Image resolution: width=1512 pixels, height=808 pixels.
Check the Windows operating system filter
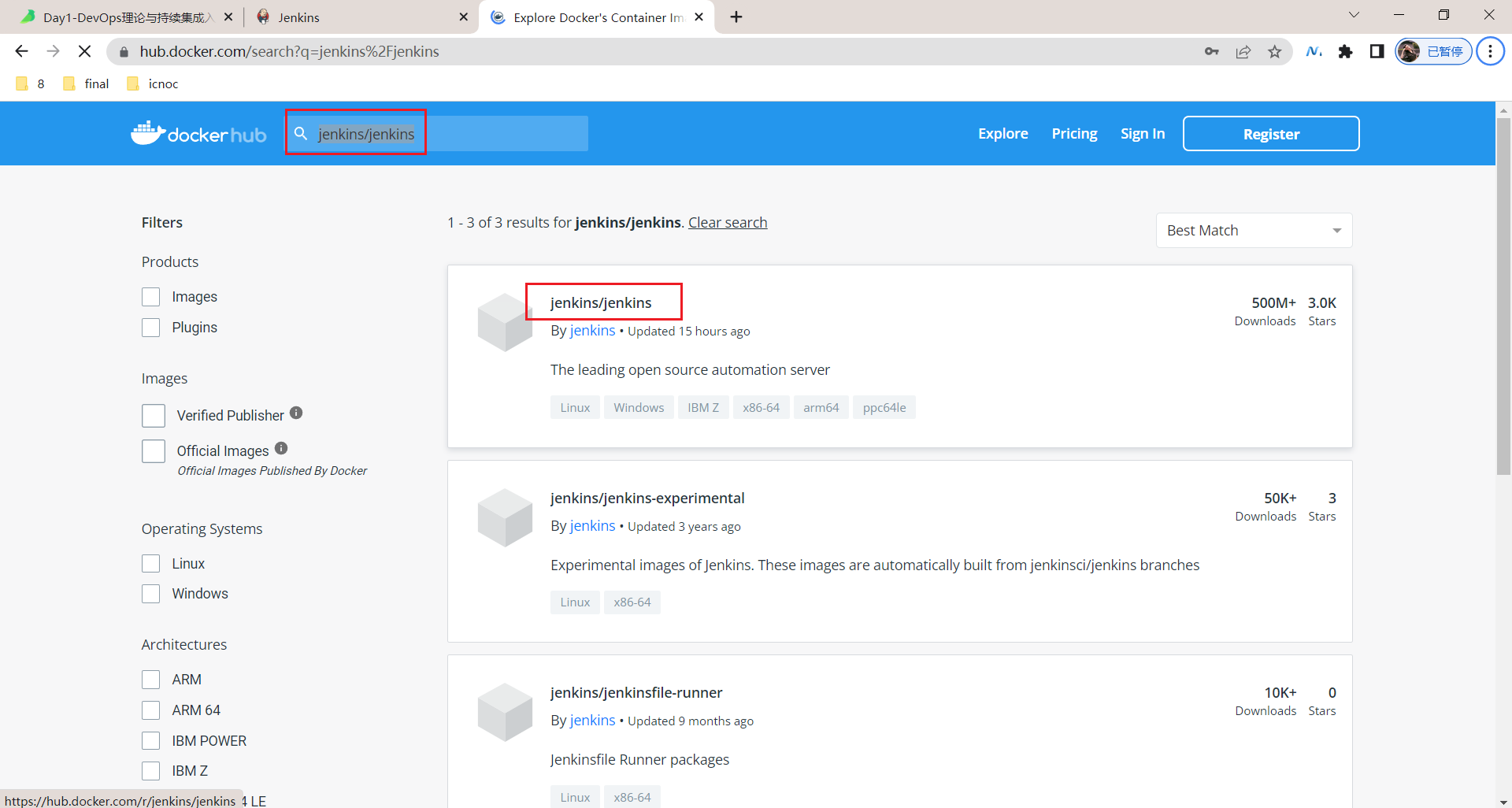pos(150,594)
